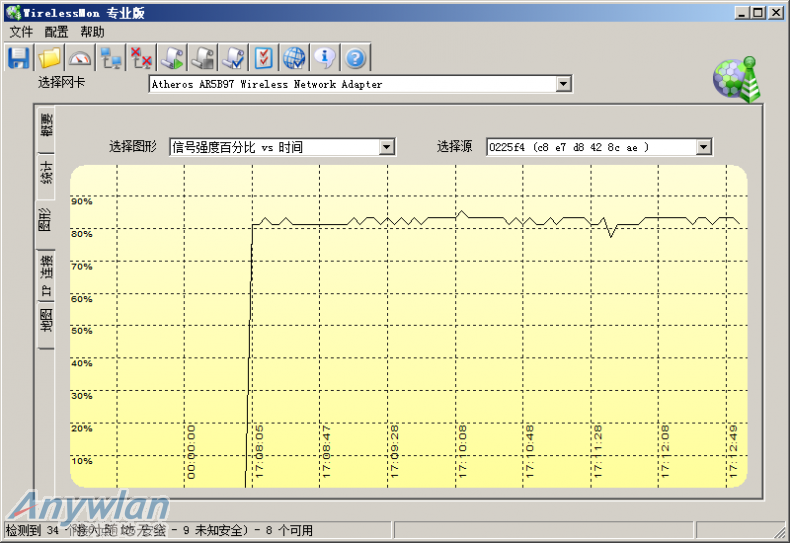The height and width of the screenshot is (543, 790).
Task: Click the connected computers network icon
Action: coord(110,57)
